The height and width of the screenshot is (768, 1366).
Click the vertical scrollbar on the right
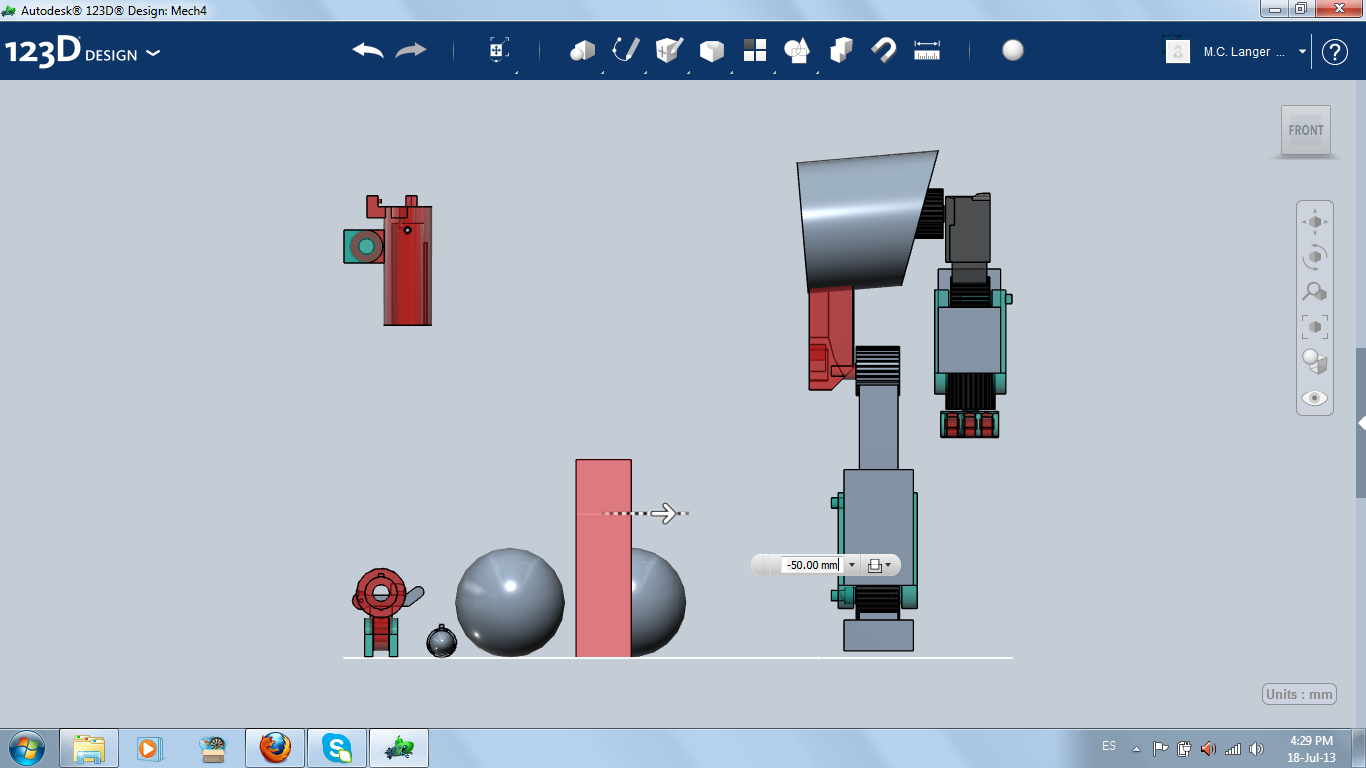pos(1361,422)
